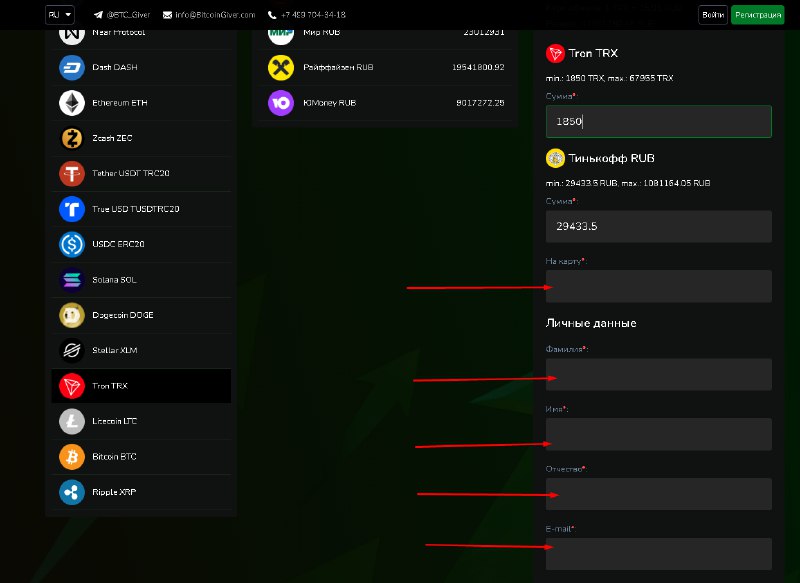The height and width of the screenshot is (583, 800).
Task: Select Litecoin LTC currency row
Action: (x=141, y=421)
